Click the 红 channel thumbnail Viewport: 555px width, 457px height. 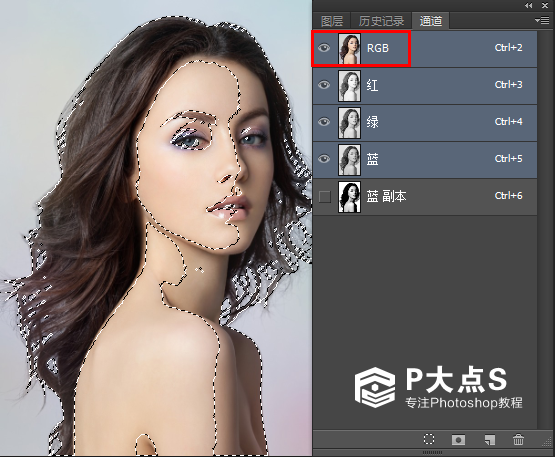349,86
